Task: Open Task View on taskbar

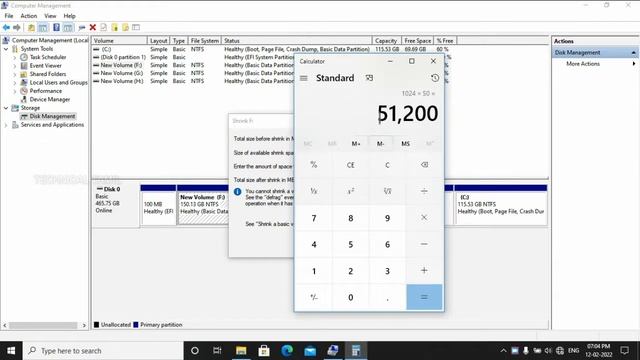Action: 217,351
